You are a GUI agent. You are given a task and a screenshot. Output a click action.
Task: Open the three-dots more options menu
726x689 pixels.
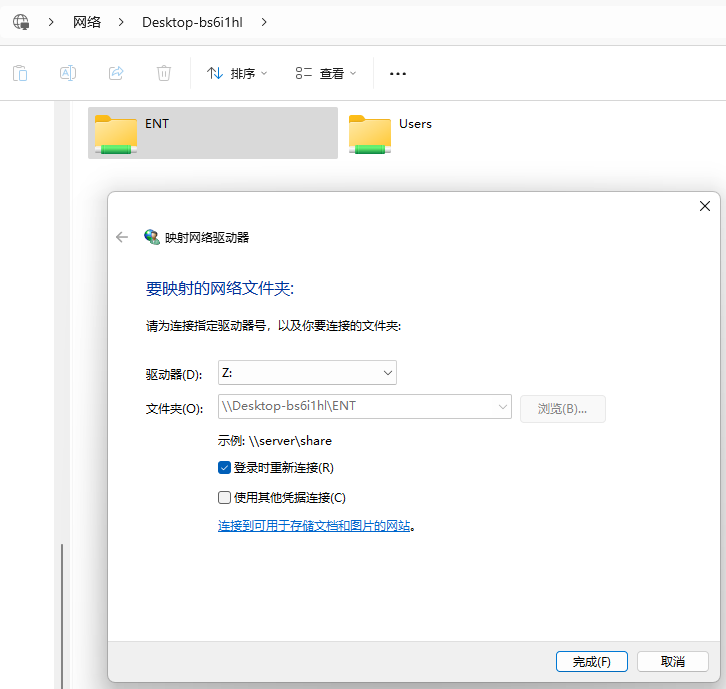pyautogui.click(x=398, y=73)
